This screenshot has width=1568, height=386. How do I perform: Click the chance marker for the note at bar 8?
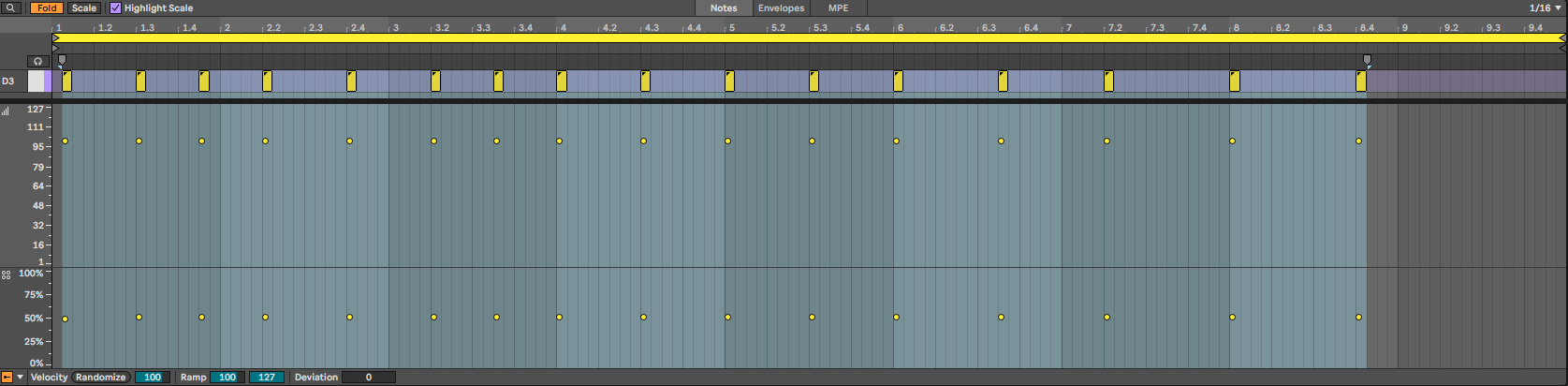pyautogui.click(x=1233, y=318)
